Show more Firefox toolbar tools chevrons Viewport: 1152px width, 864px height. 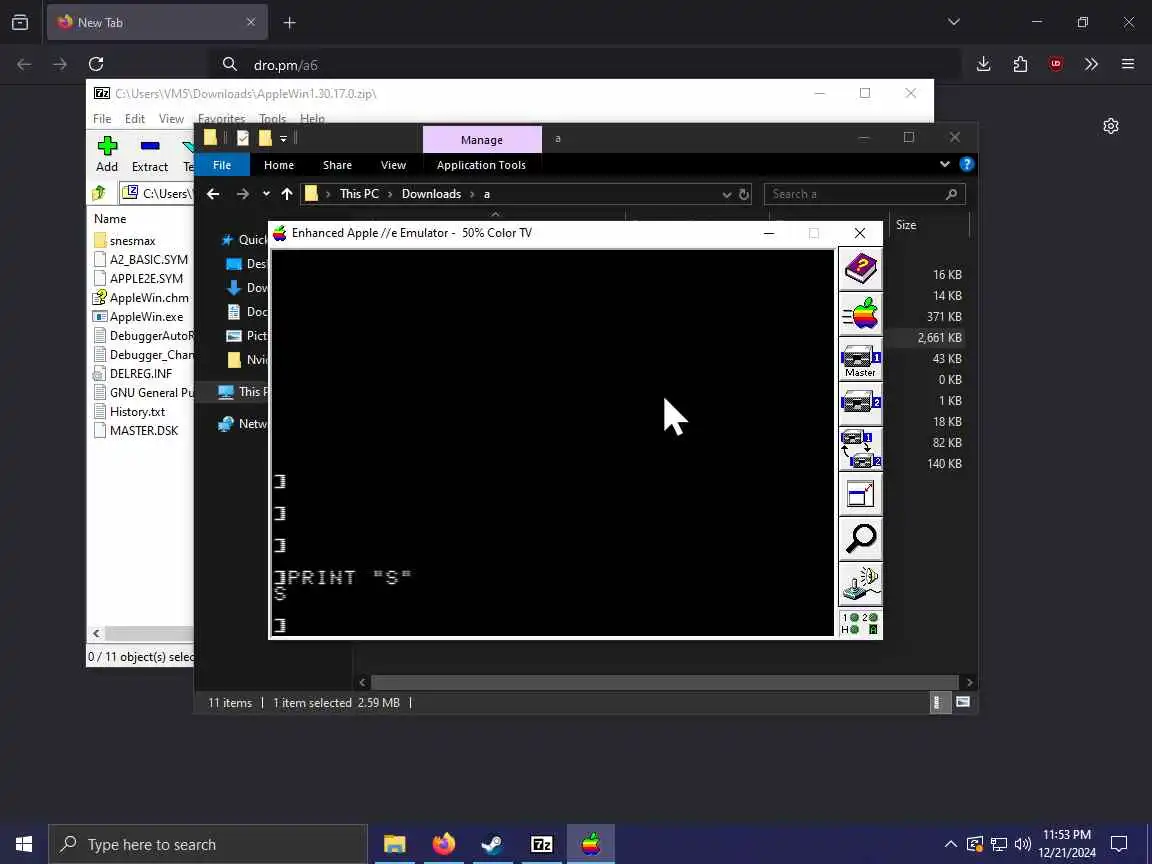click(x=1091, y=65)
